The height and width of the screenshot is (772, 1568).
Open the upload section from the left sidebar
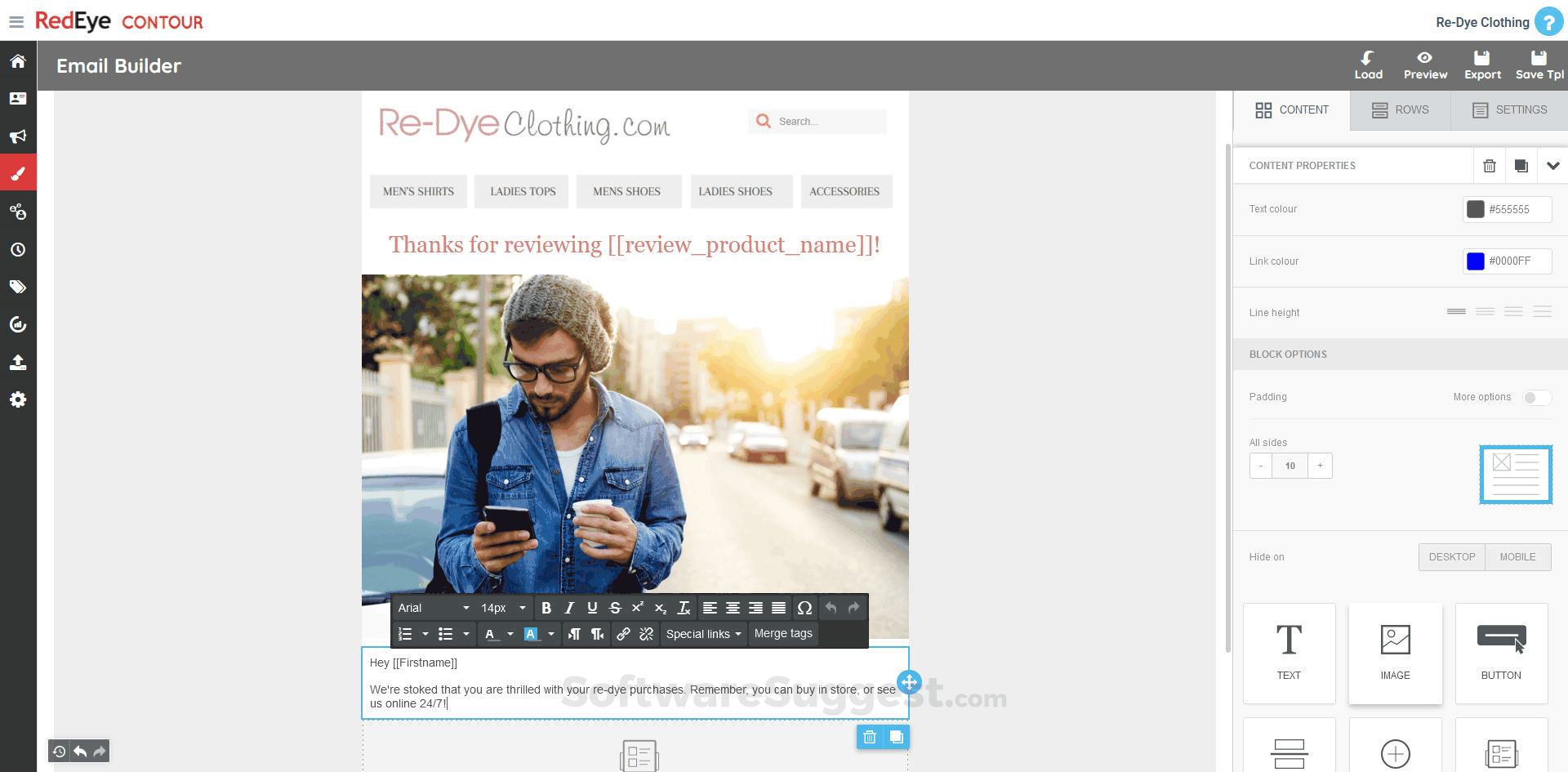pyautogui.click(x=18, y=362)
